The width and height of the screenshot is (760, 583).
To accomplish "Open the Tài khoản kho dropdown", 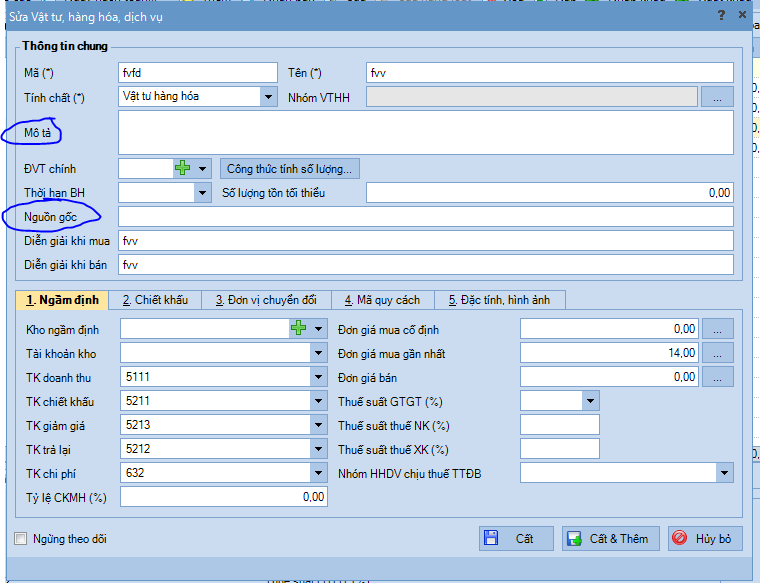I will 318,353.
